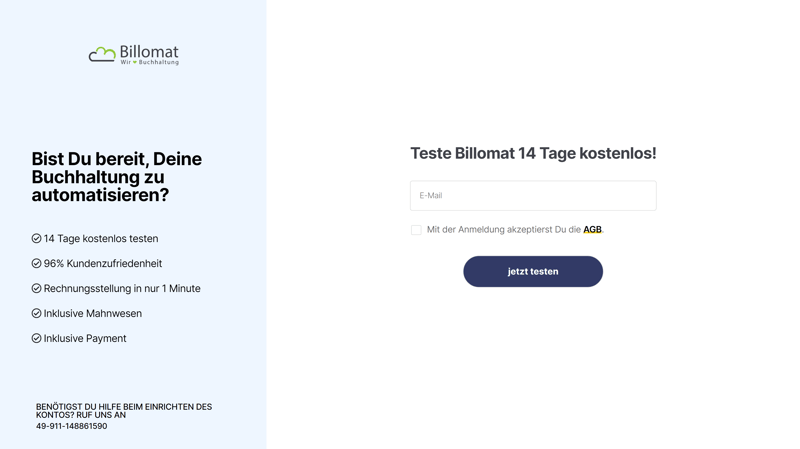
Task: Click the checkmark icon beside "Inklusive Payment"
Action: click(x=36, y=338)
